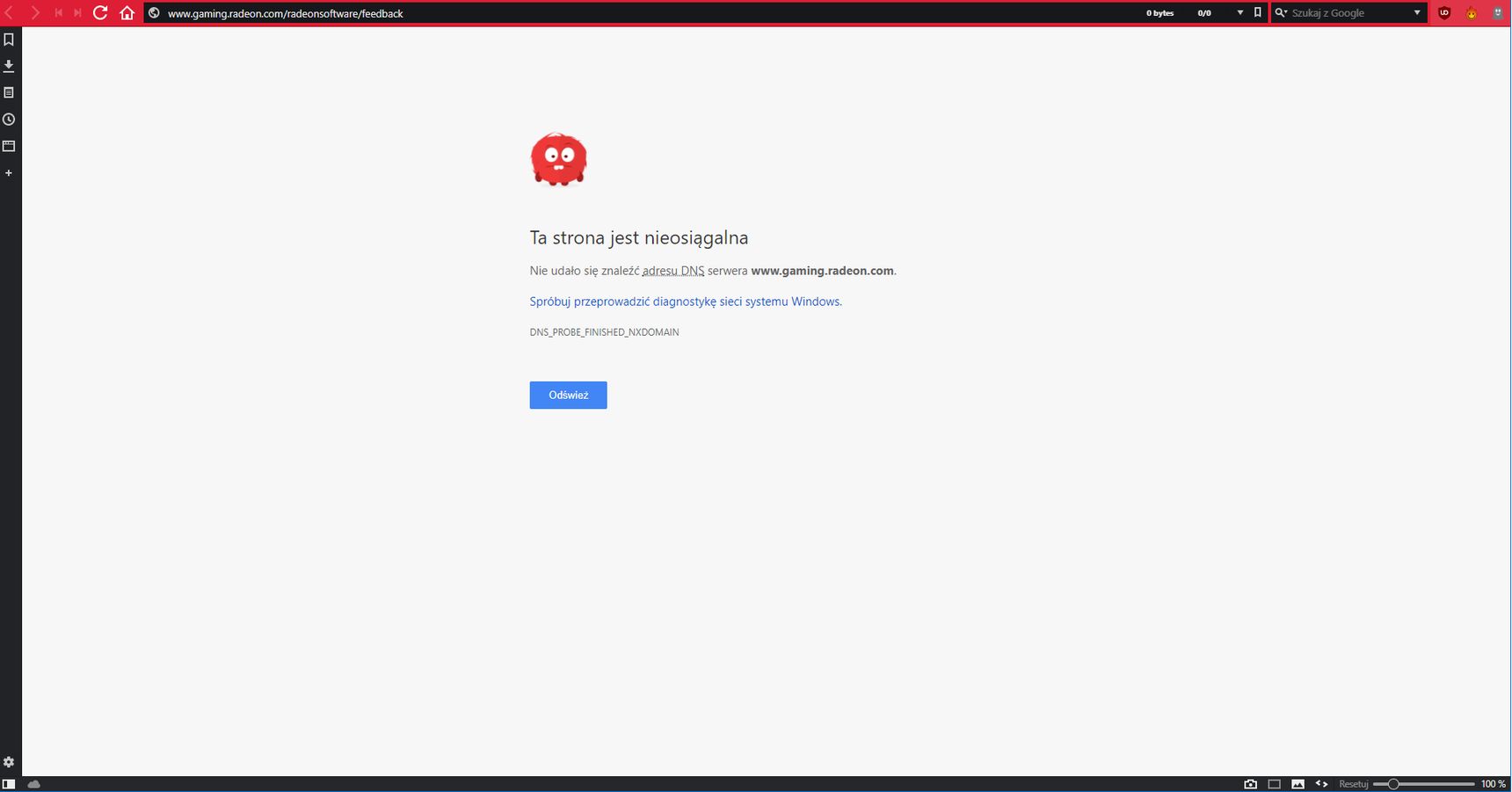Expand the address bar history dropdown arrow
The width and height of the screenshot is (1512, 792).
[1240, 13]
